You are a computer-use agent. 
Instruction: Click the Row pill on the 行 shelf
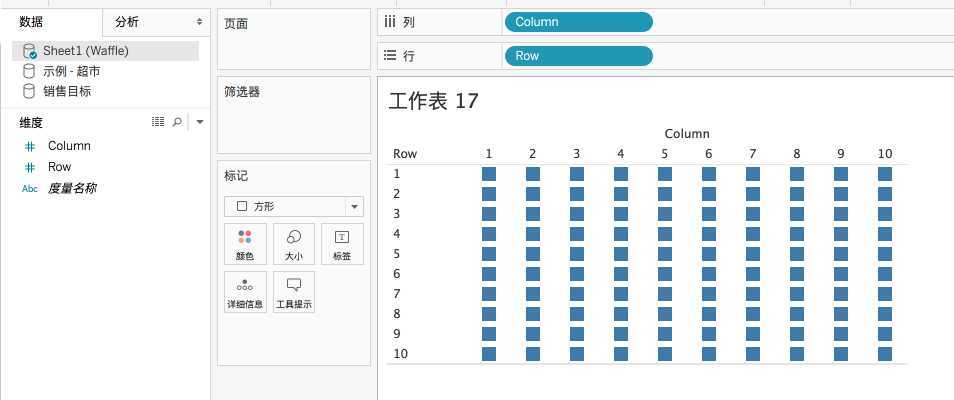[x=578, y=56]
